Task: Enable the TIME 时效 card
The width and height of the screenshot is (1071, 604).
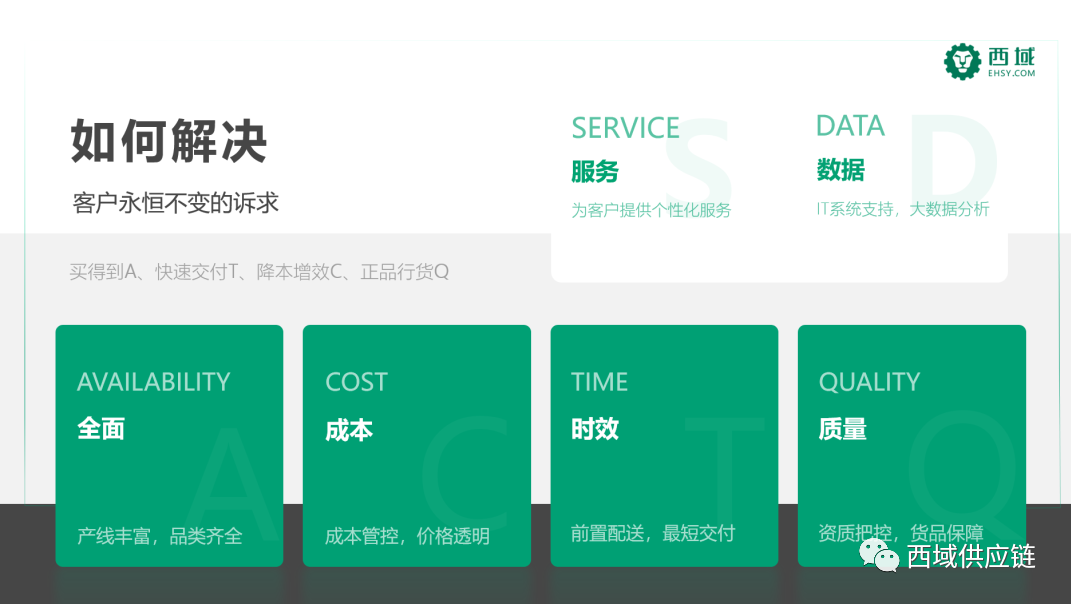Action: pos(664,445)
